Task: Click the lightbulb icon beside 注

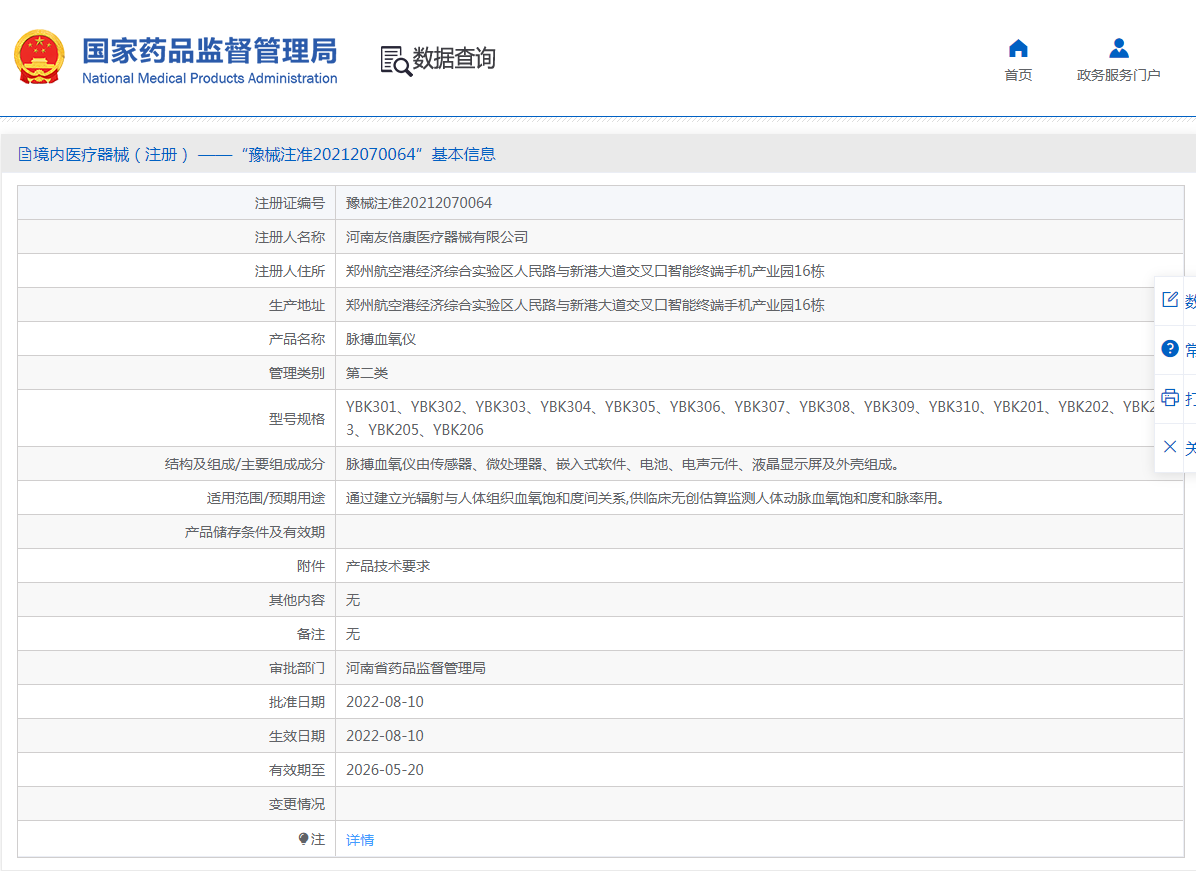Action: pyautogui.click(x=303, y=839)
